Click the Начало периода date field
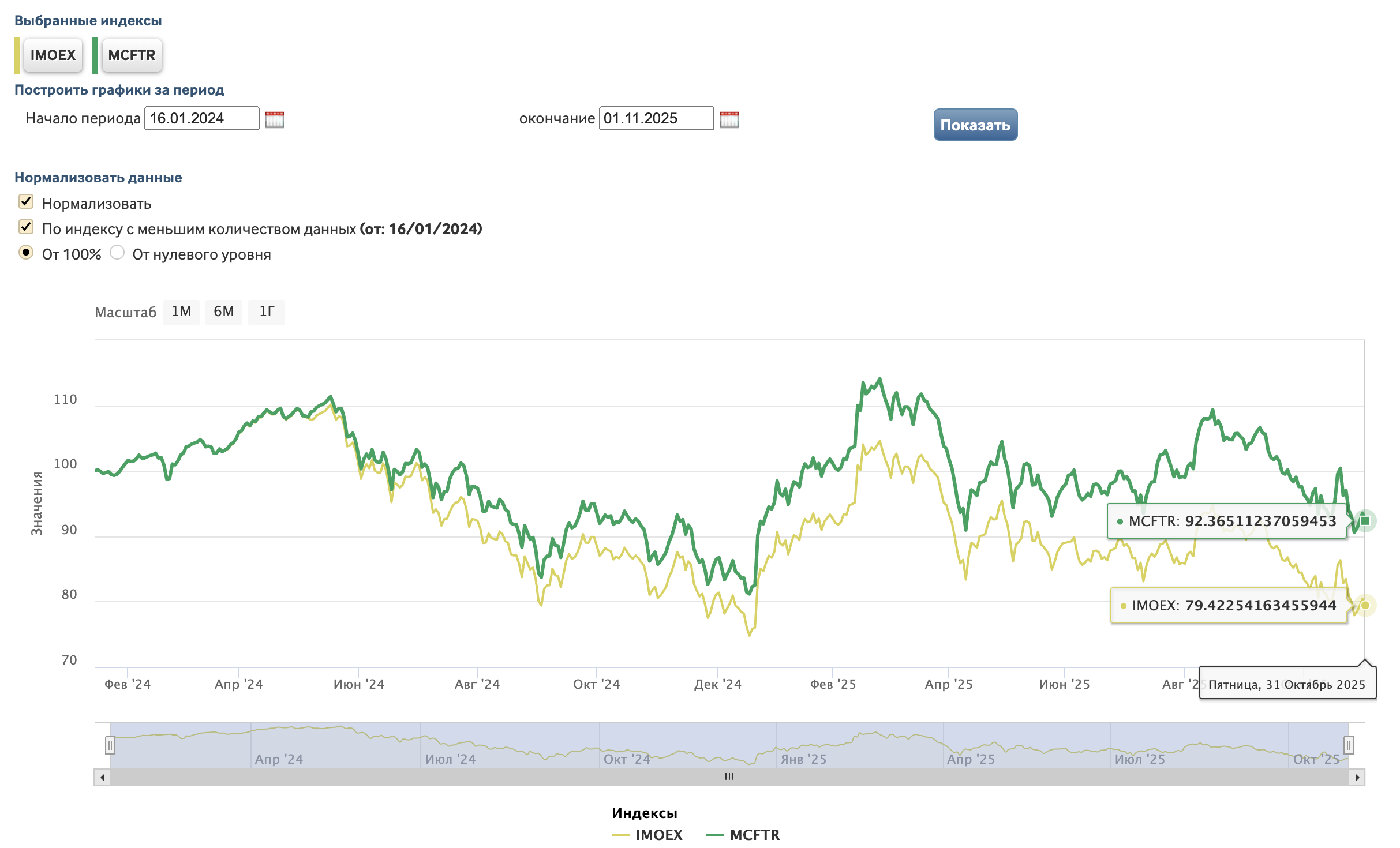The image size is (1400, 848). pos(201,118)
